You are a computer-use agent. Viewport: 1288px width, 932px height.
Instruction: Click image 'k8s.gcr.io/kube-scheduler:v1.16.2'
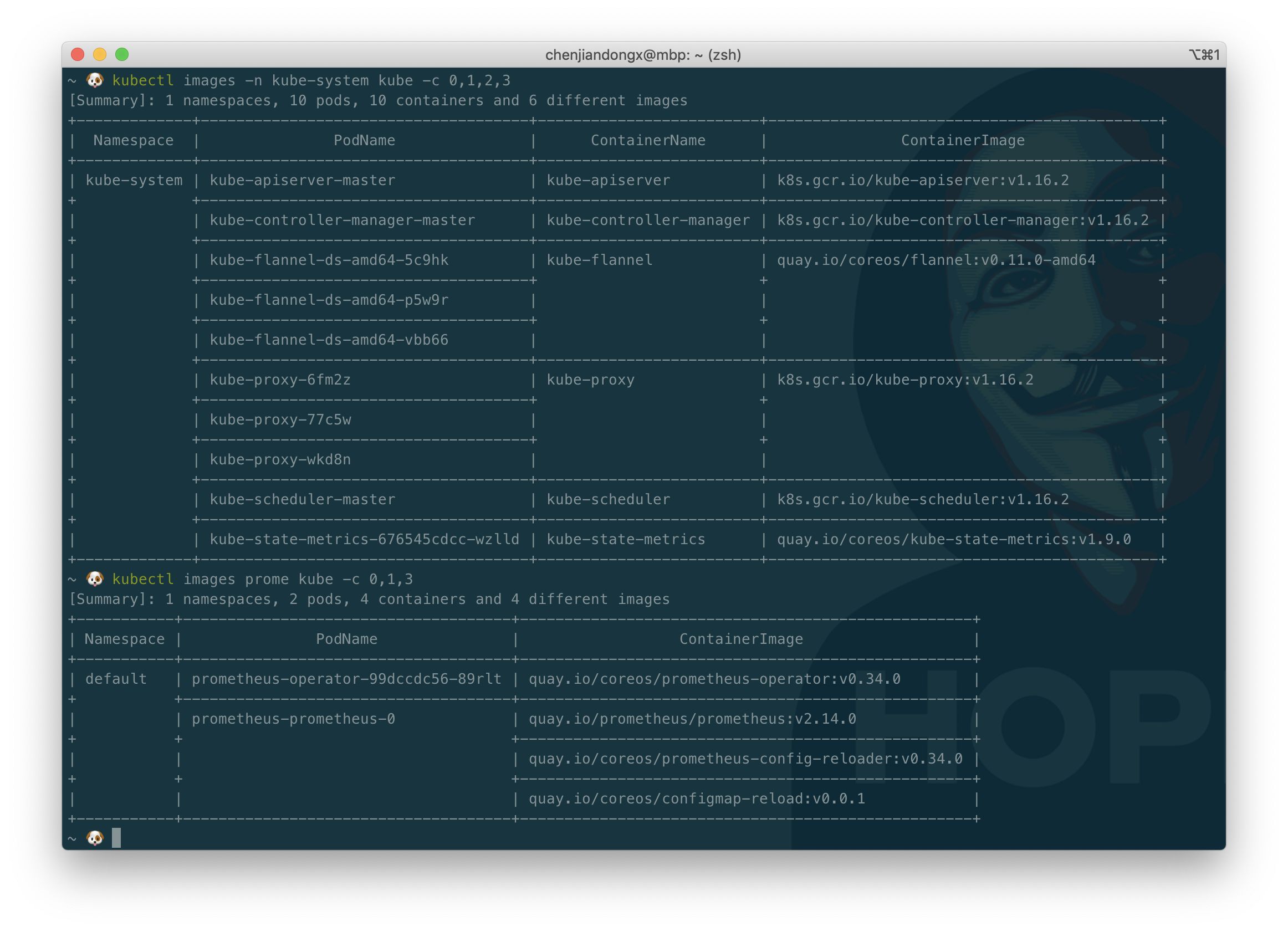923,499
